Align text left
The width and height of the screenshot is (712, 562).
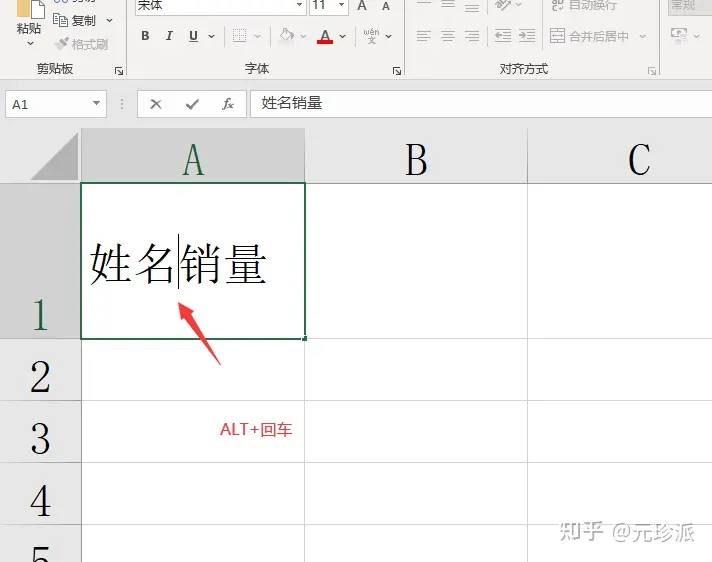[424, 35]
